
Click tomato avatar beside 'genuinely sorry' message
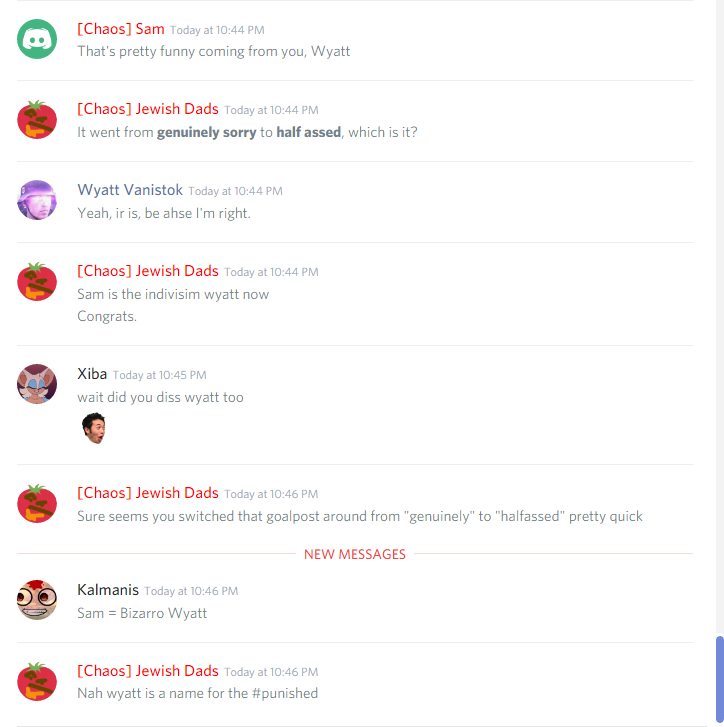37,120
